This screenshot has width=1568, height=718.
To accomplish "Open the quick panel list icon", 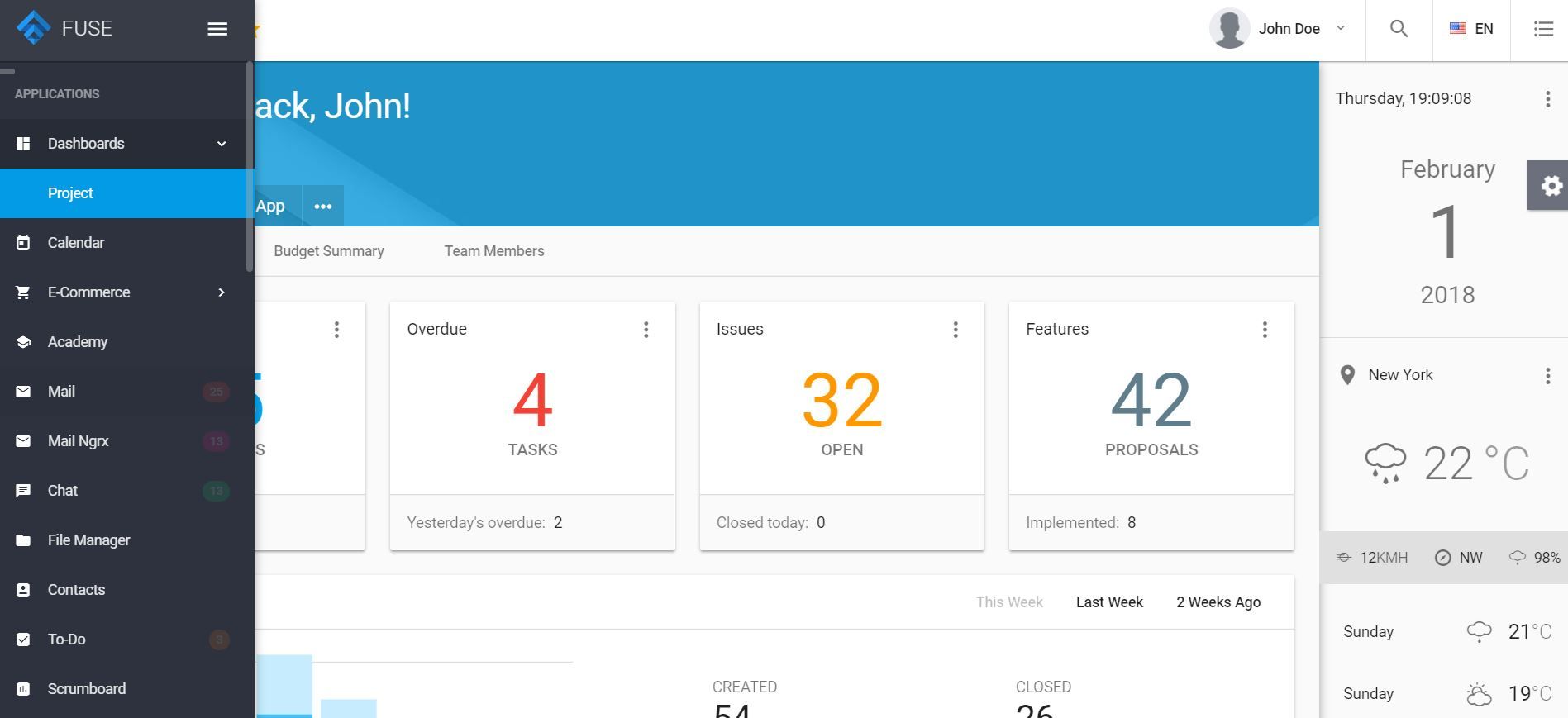I will click(x=1543, y=29).
